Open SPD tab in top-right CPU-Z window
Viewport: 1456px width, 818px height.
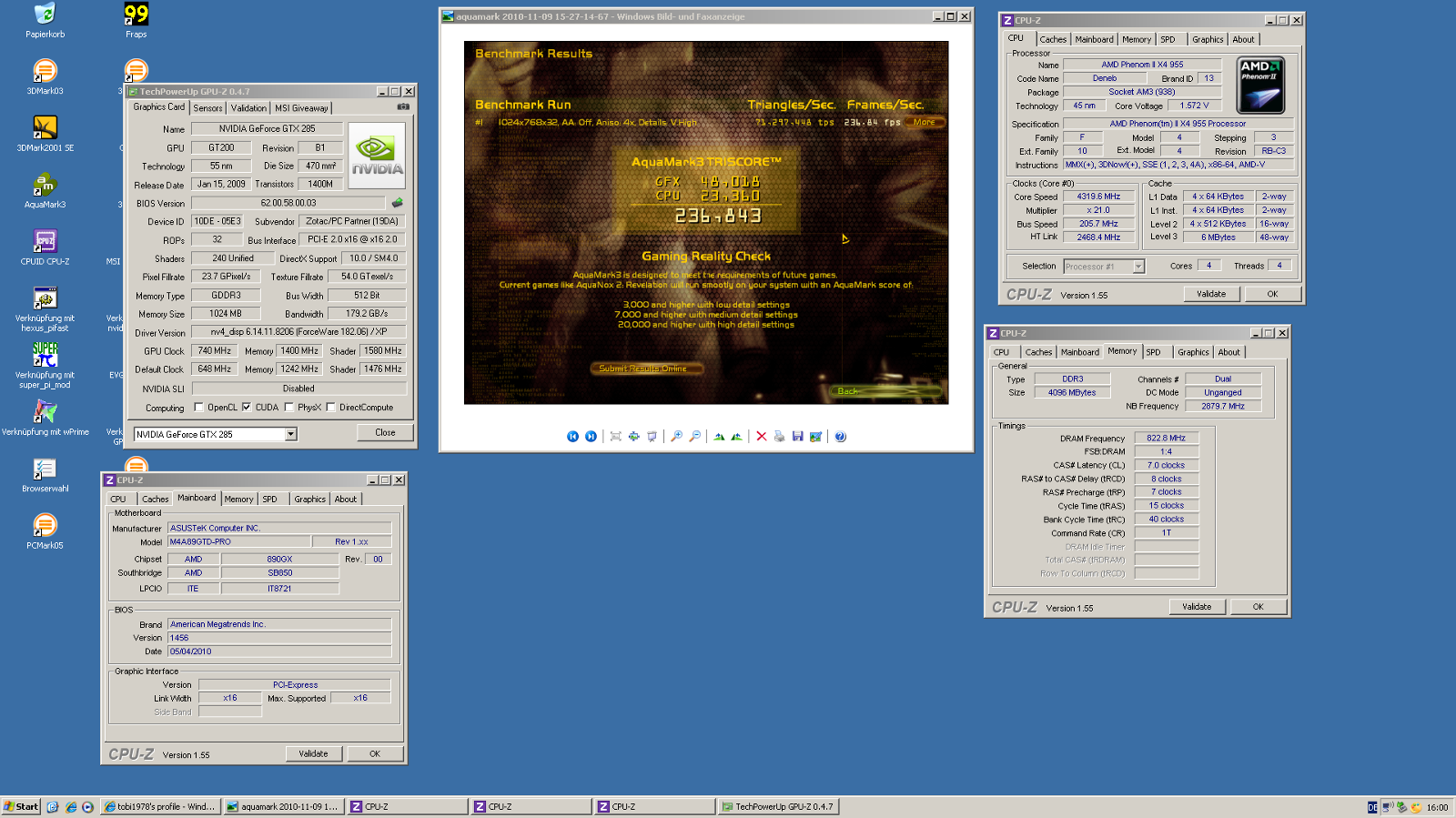[x=1168, y=39]
